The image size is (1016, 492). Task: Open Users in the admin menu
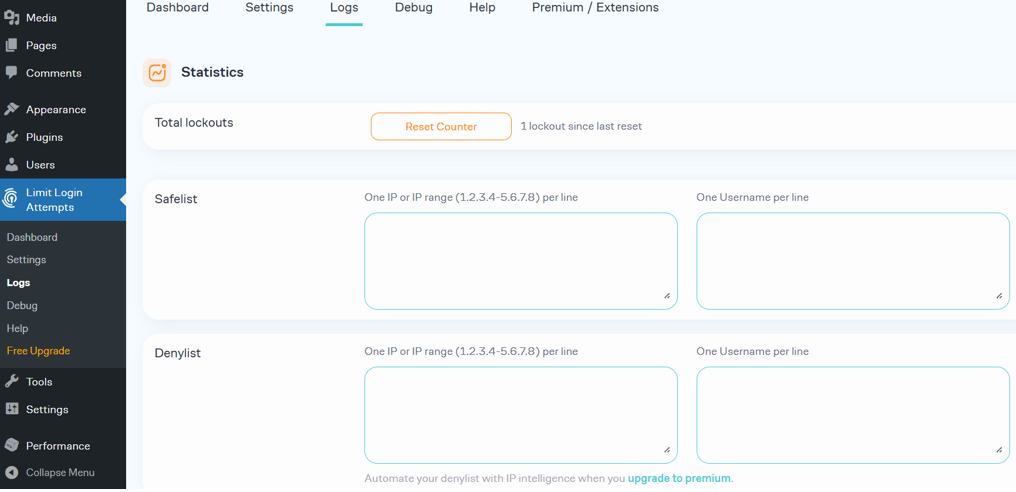point(40,165)
